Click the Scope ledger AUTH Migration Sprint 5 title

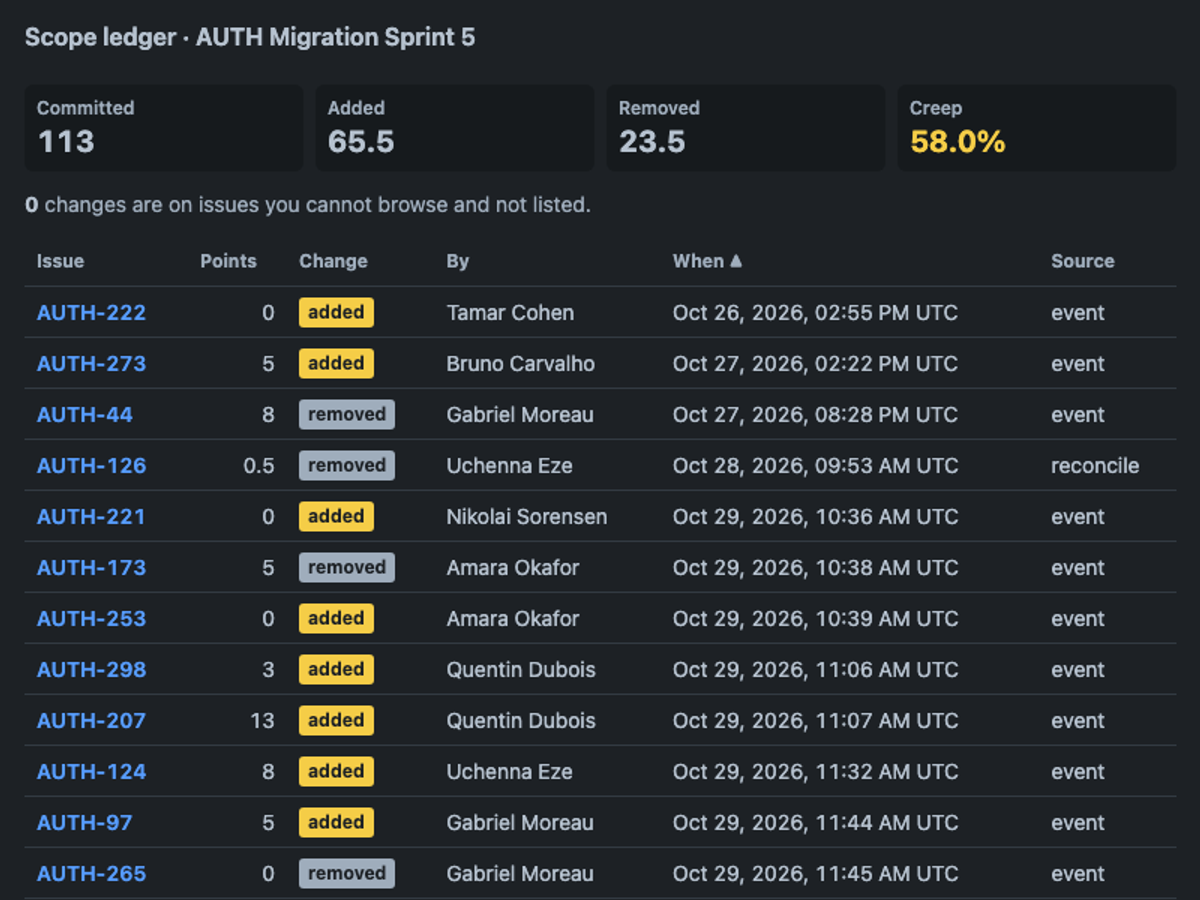click(x=250, y=38)
